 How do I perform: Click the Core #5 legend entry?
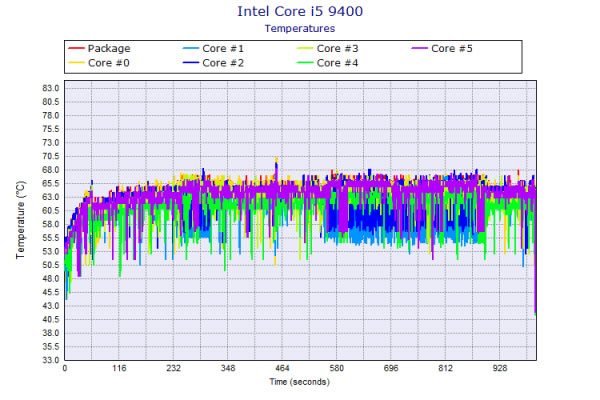coord(442,49)
